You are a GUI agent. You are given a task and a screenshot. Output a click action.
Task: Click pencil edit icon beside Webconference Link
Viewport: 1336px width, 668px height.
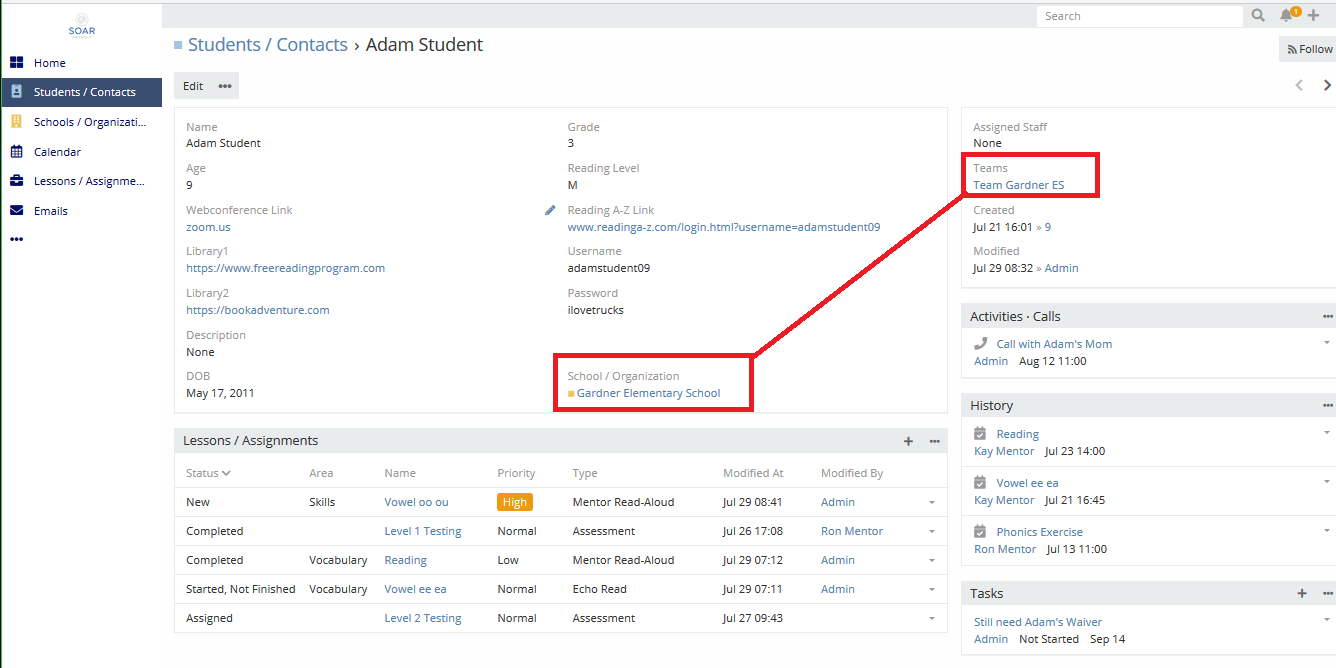550,210
